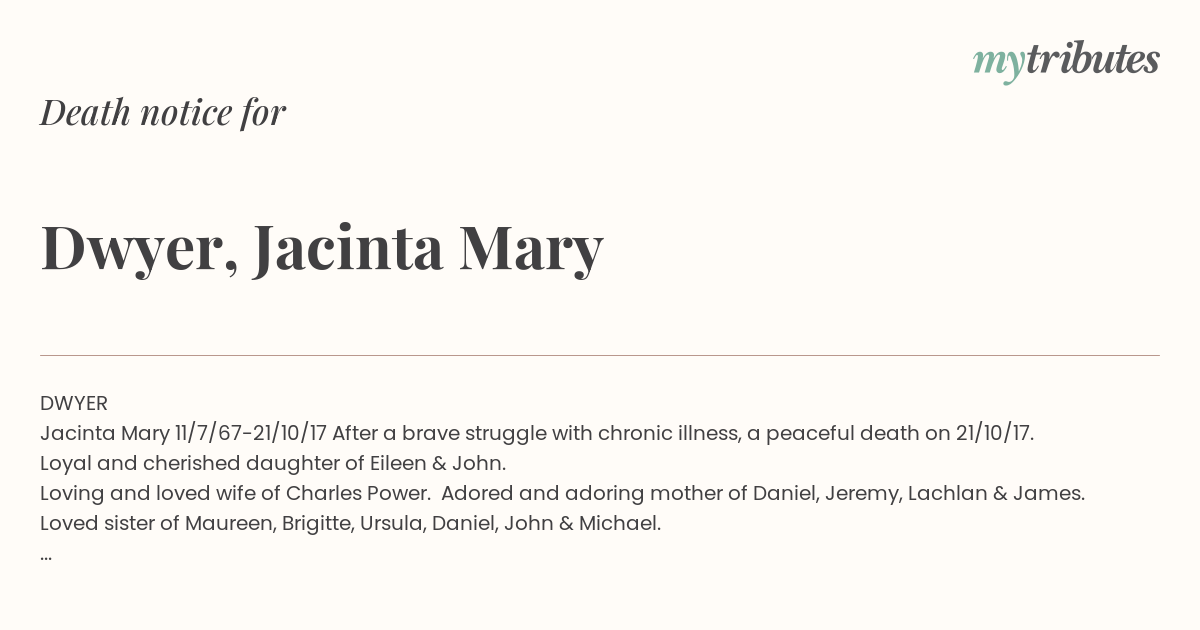The width and height of the screenshot is (1200, 630).
Task: Click the DWYER surname line
Action: point(74,404)
